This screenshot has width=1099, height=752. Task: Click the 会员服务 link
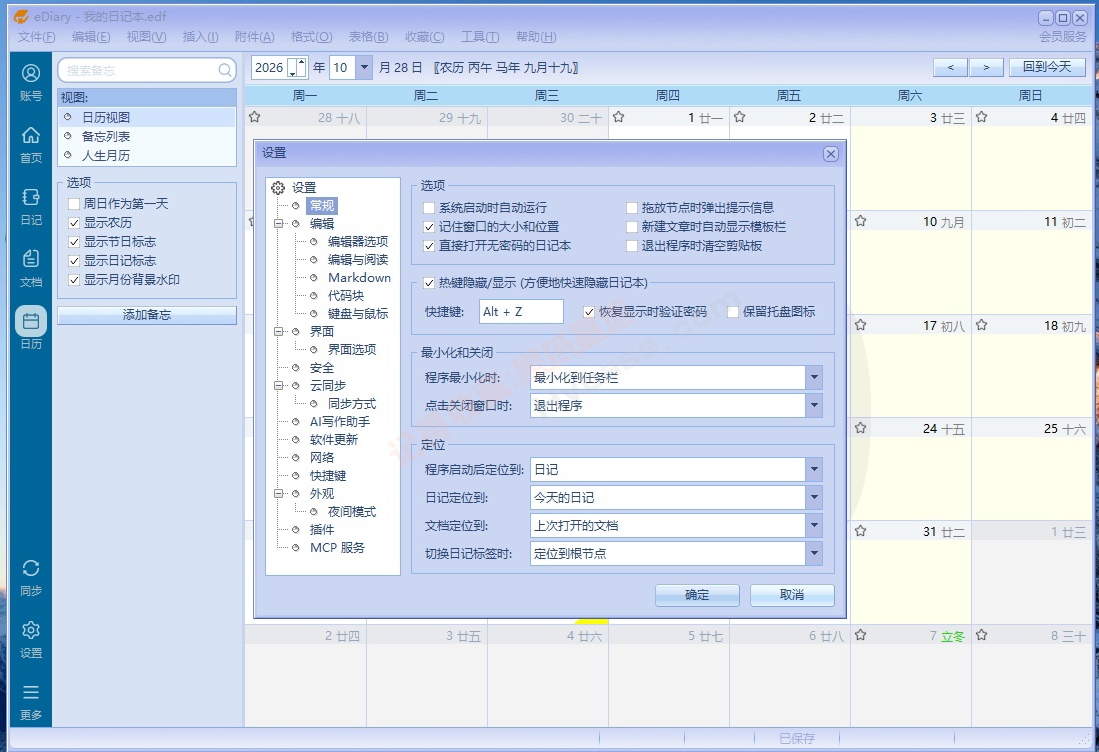click(x=1063, y=36)
